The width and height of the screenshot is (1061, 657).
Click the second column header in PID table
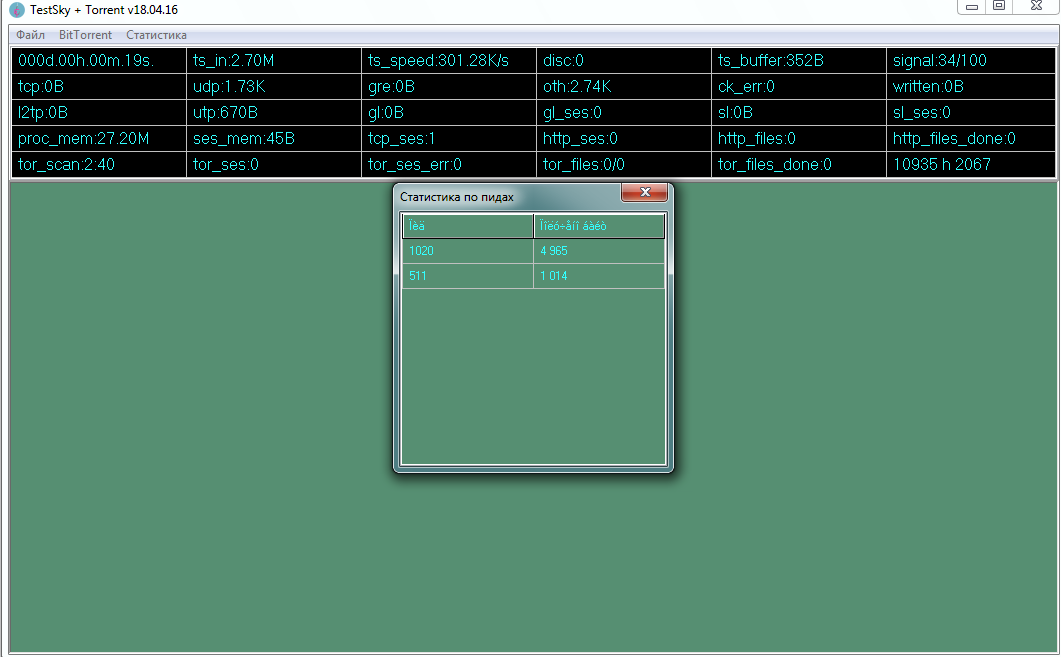point(598,226)
